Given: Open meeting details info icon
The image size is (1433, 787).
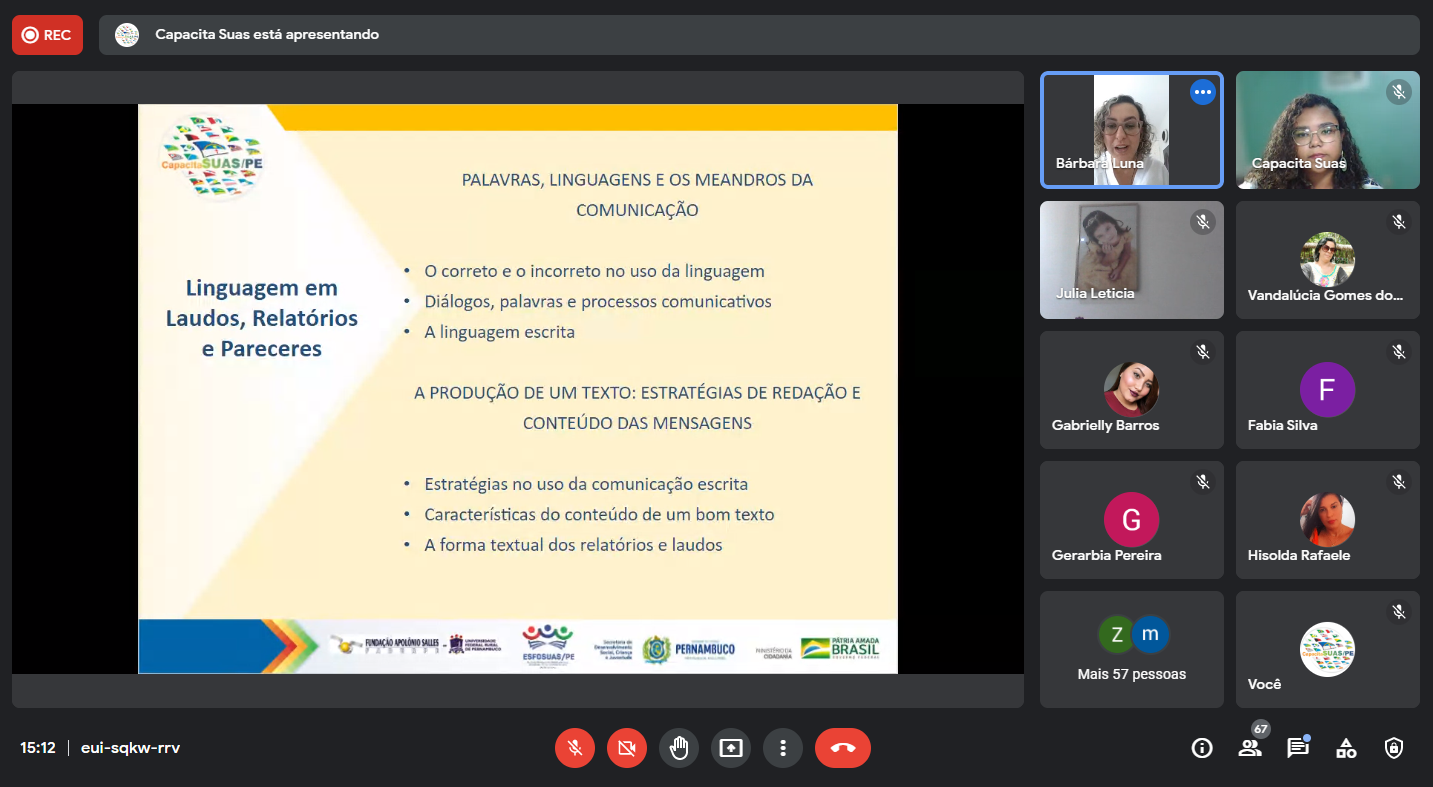Looking at the screenshot, I should point(1202,748).
